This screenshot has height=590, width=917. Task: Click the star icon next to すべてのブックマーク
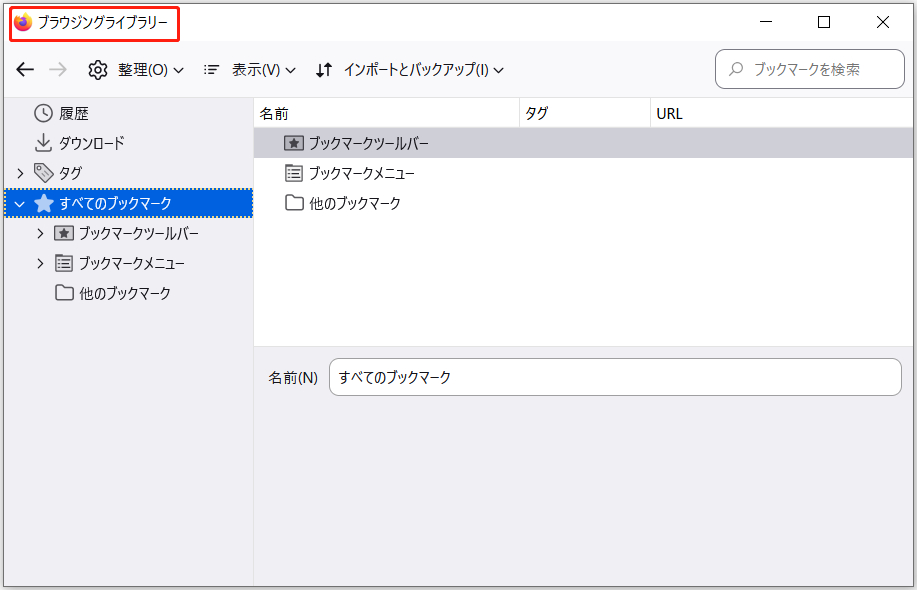pos(43,202)
